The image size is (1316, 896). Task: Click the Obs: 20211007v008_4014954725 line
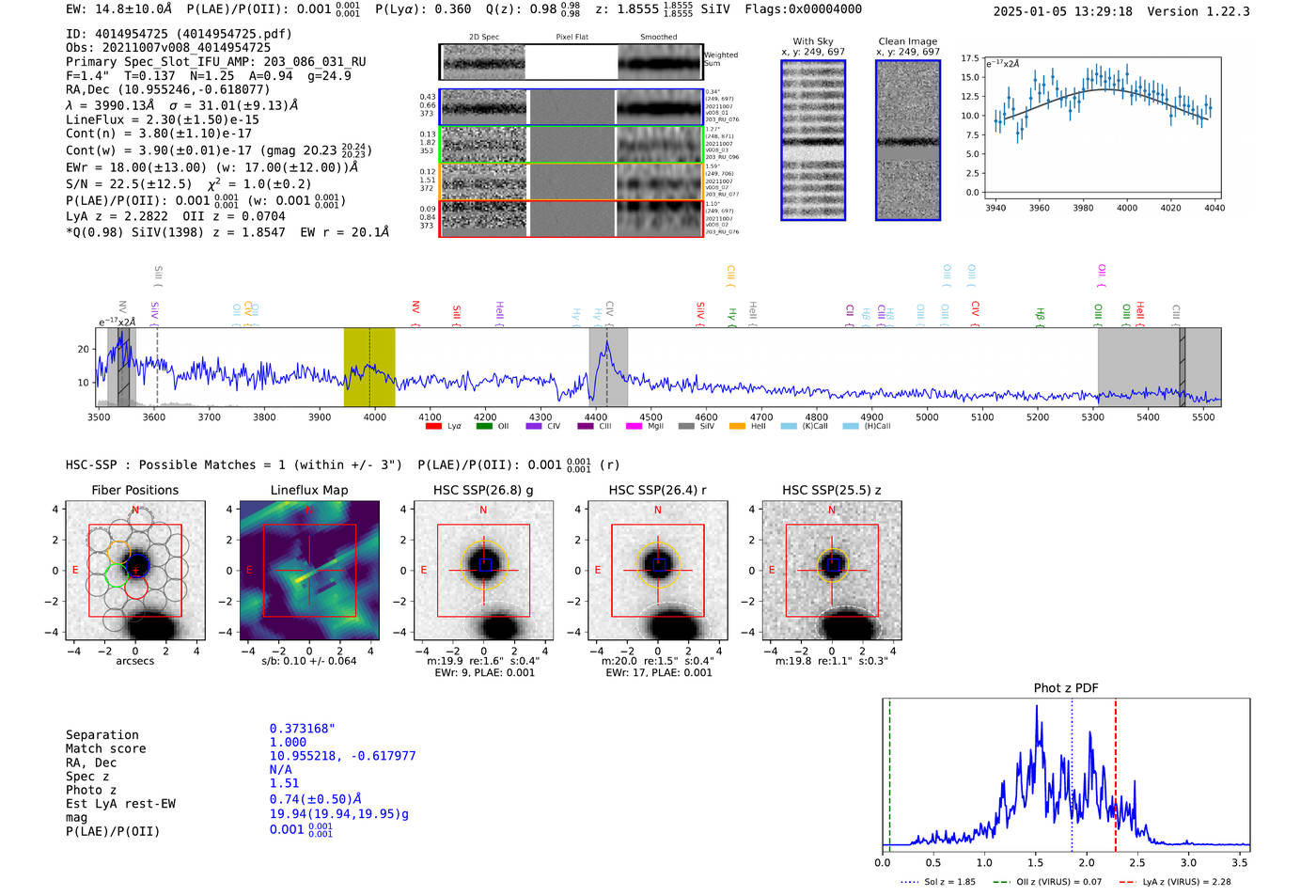click(x=168, y=48)
